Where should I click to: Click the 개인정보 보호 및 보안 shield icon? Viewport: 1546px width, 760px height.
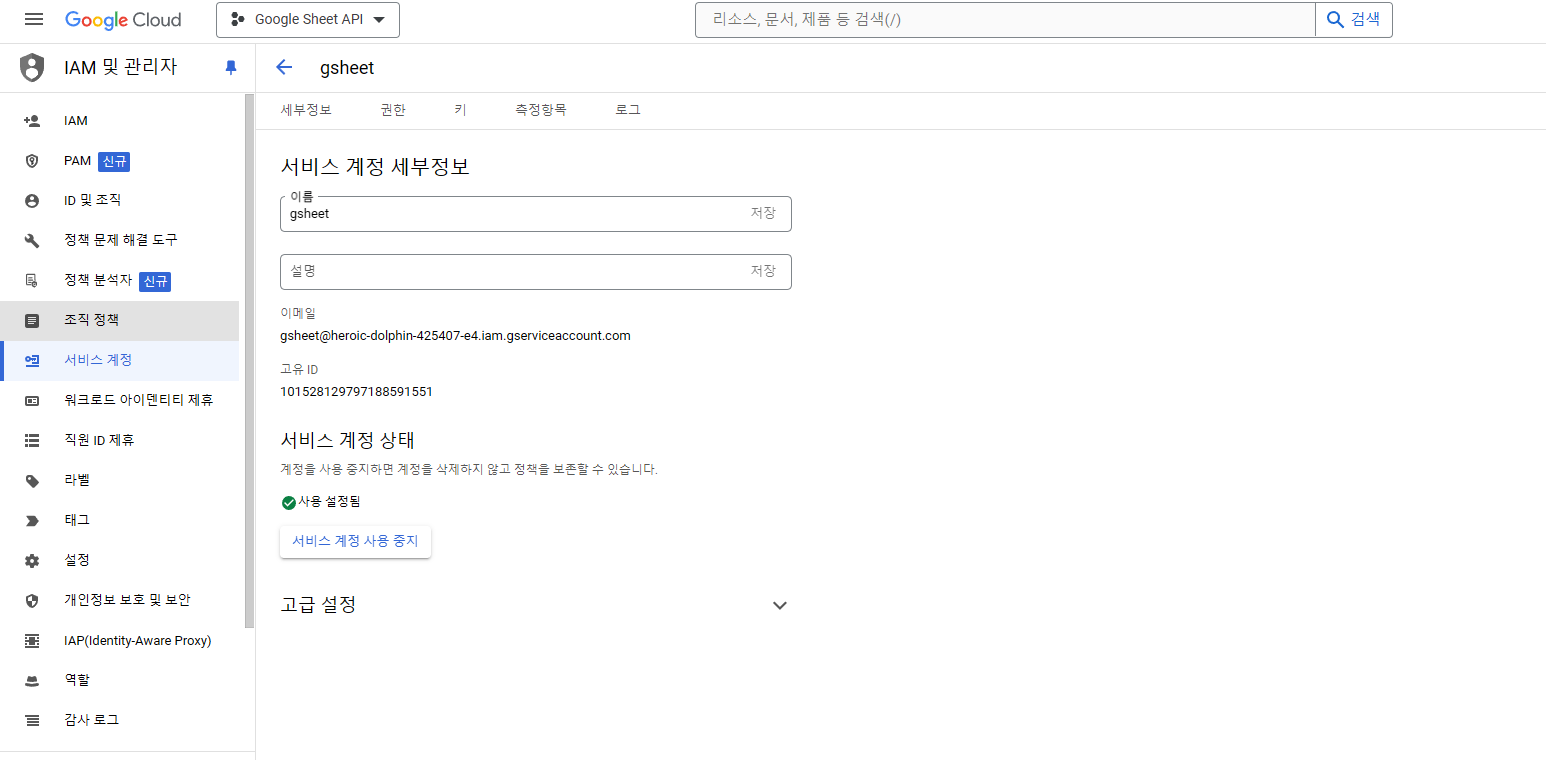coord(32,601)
